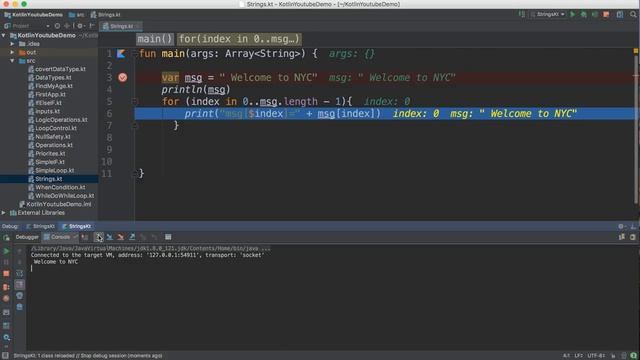Click Pause Program icon in debug sidebar
This screenshot has width=640, height=360.
(6, 262)
